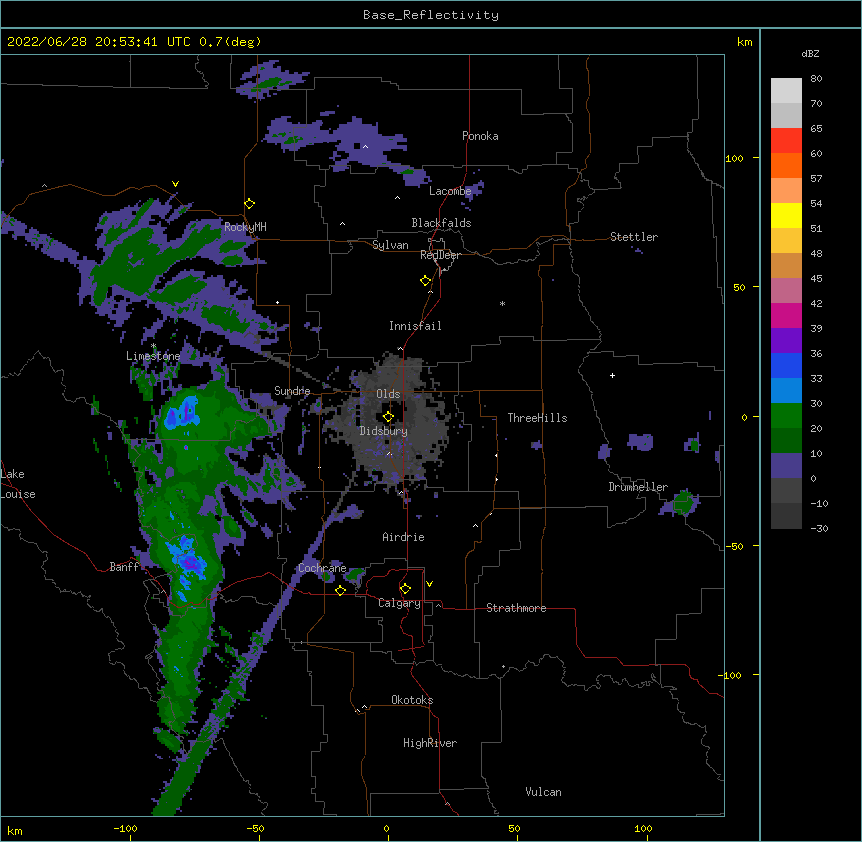The image size is (862, 842).
Task: Click the -30 value on the dBZ scale
Action: click(819, 529)
